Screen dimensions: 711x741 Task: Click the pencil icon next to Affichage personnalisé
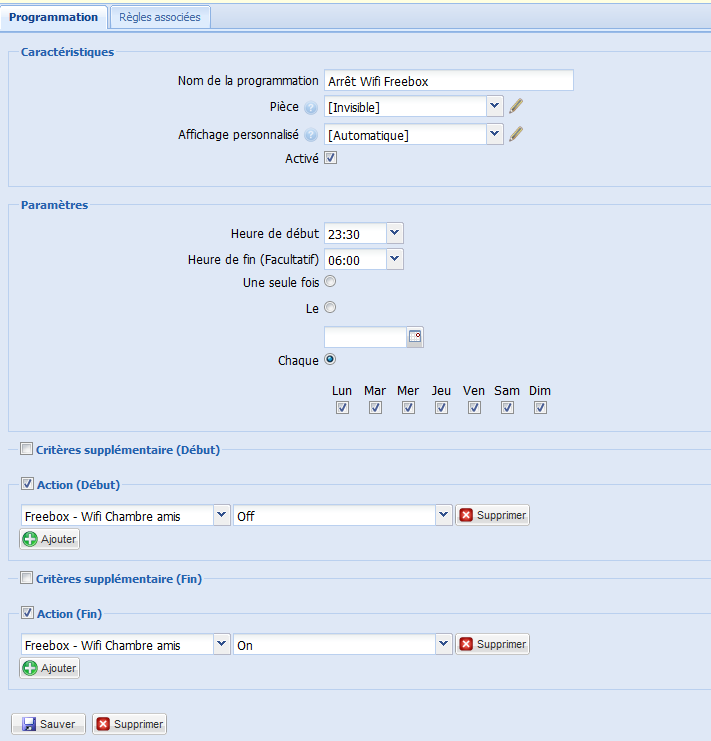pos(516,134)
